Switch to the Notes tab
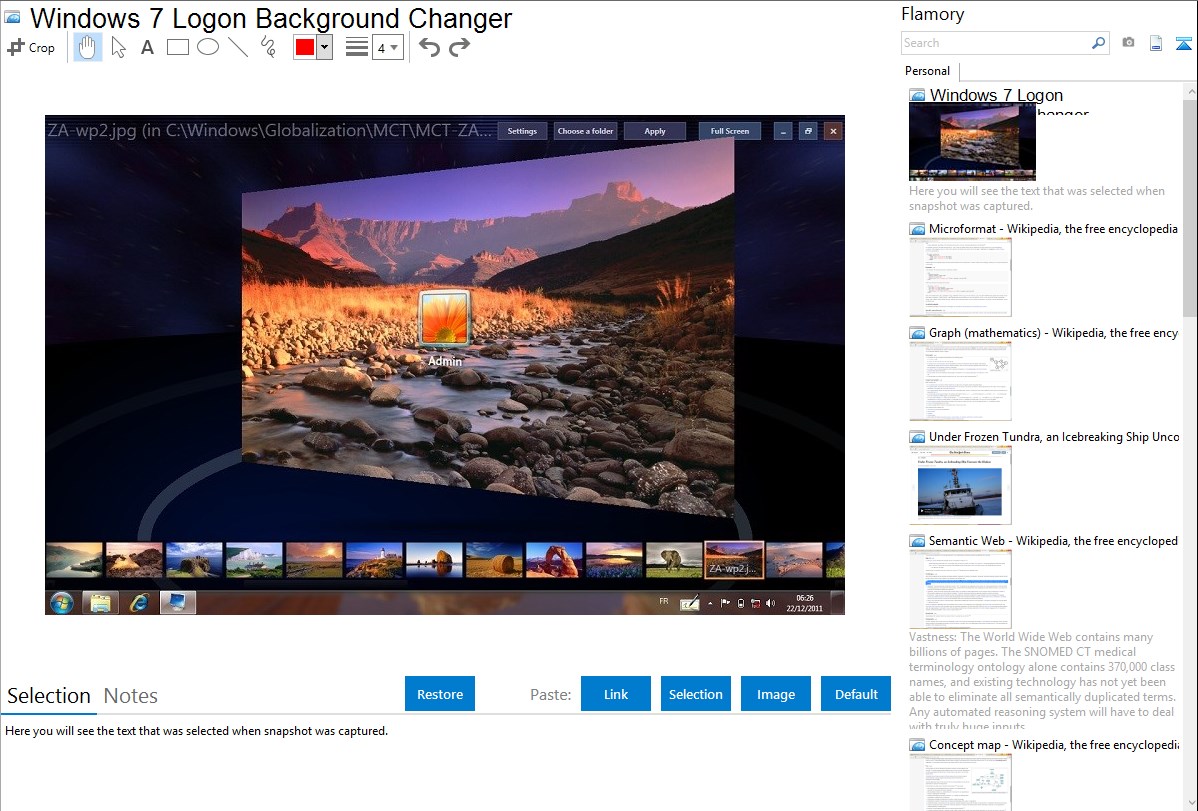Viewport: 1198px width, 811px height. 130,696
